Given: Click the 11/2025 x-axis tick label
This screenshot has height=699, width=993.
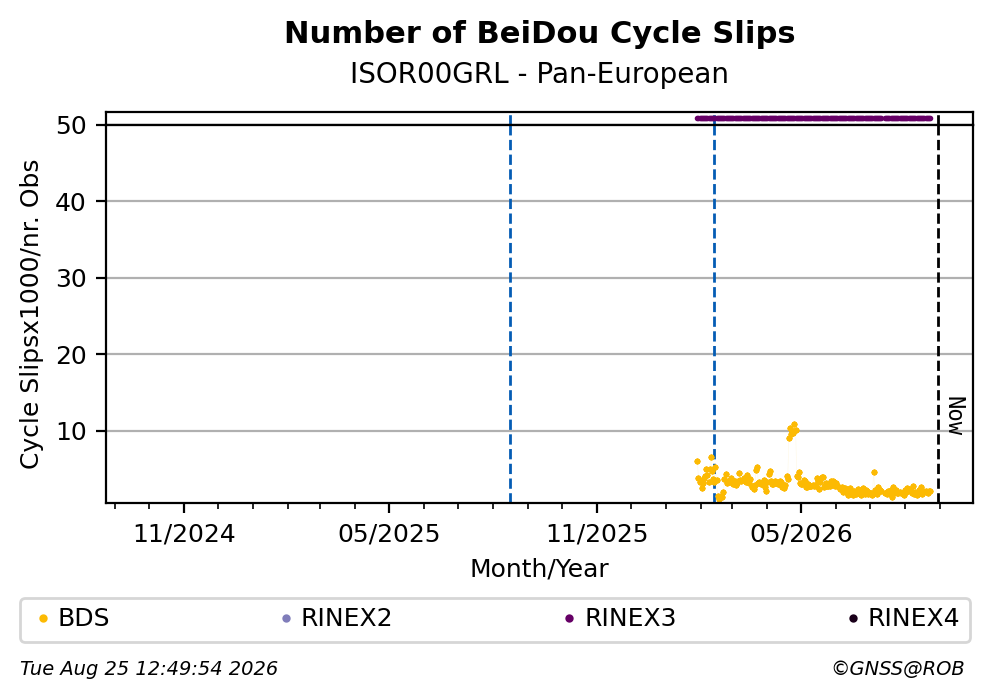Looking at the screenshot, I should [x=597, y=534].
